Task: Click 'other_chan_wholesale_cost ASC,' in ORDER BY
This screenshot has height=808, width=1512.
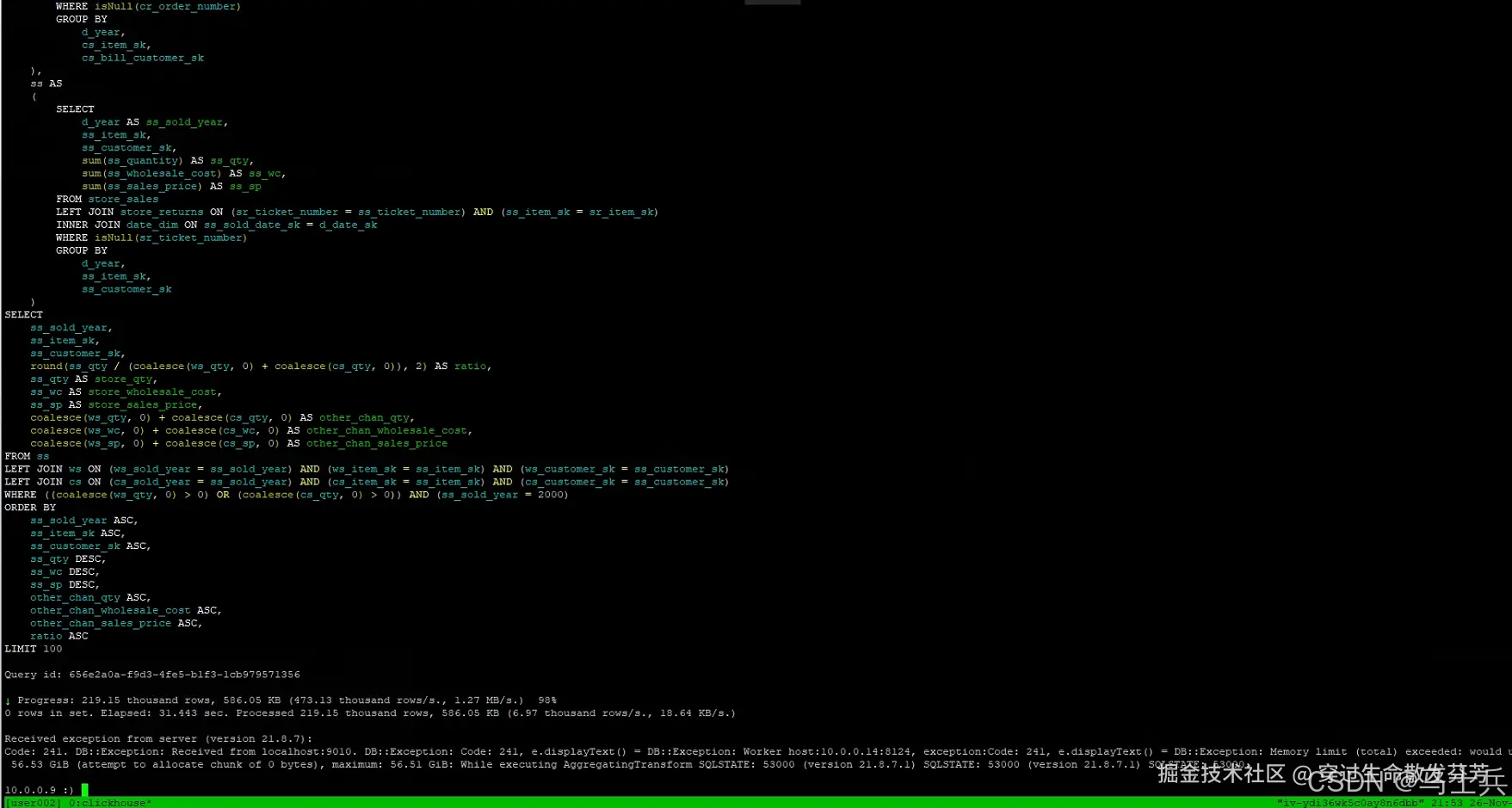Action: [126, 610]
